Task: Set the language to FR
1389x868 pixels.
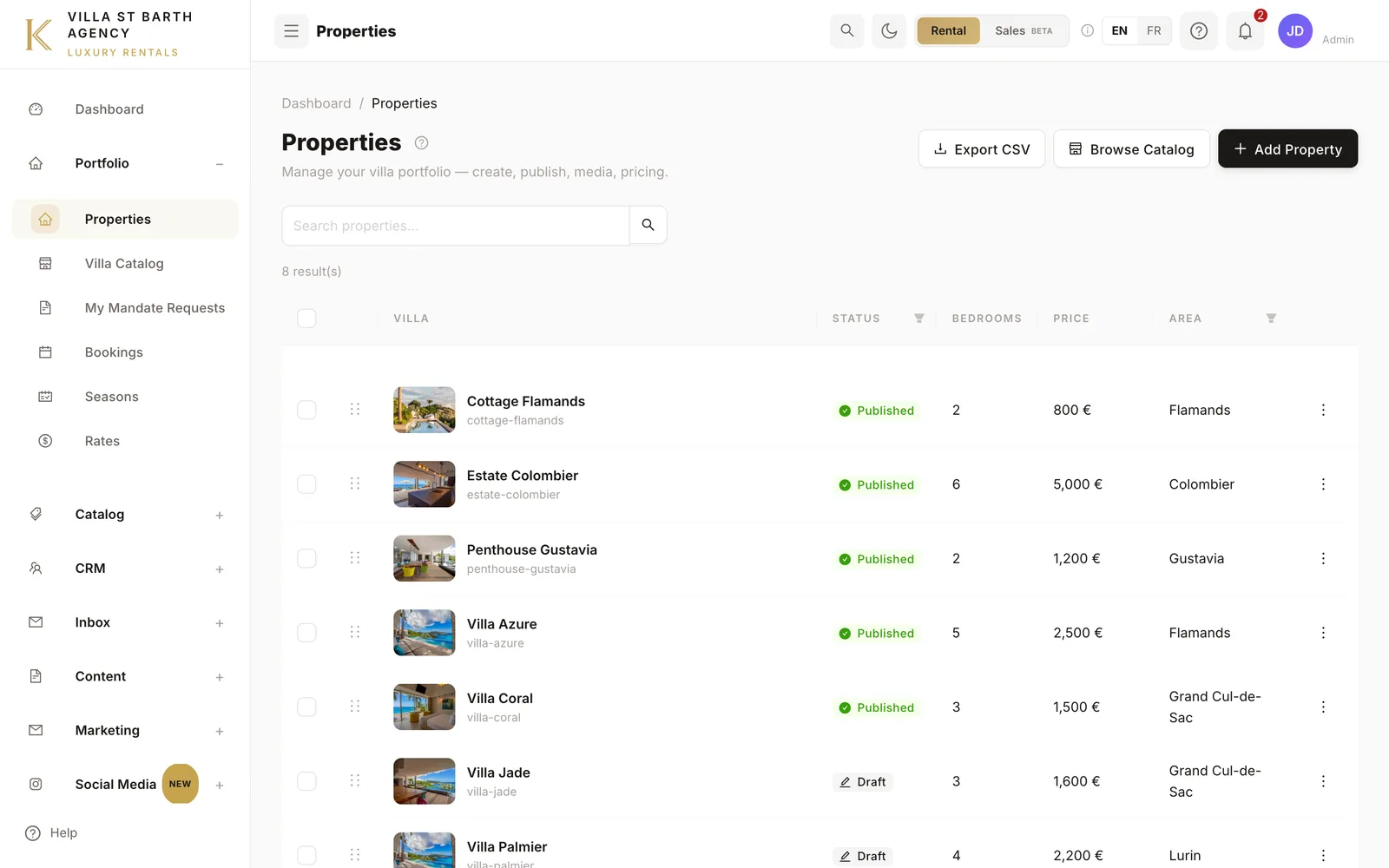Action: (1154, 30)
